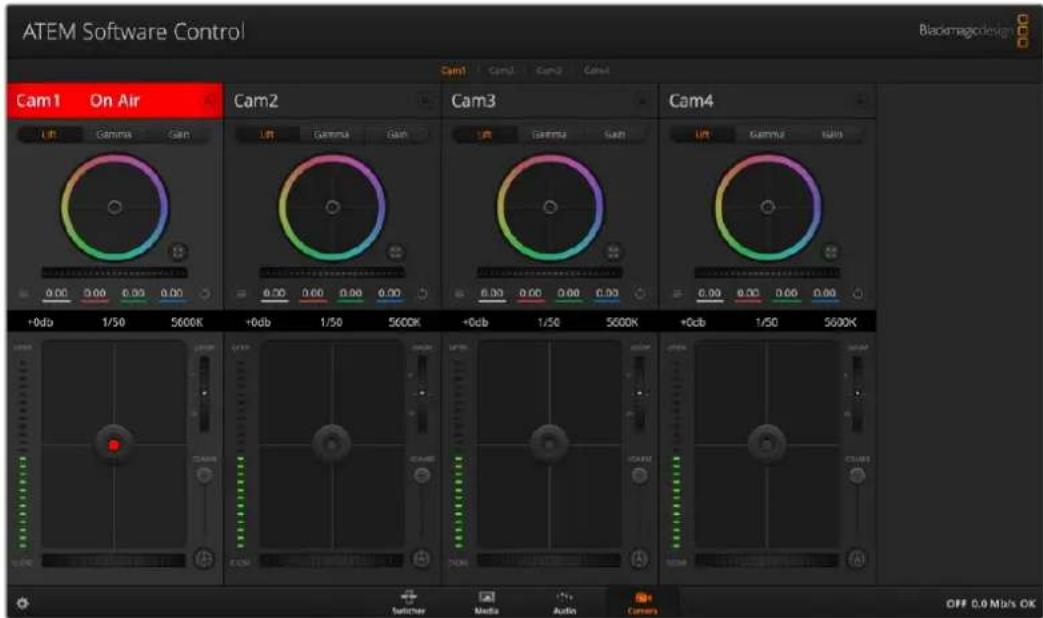Click Cam3 shutter speed 1/50
The height and width of the screenshot is (618, 1043).
click(x=549, y=322)
